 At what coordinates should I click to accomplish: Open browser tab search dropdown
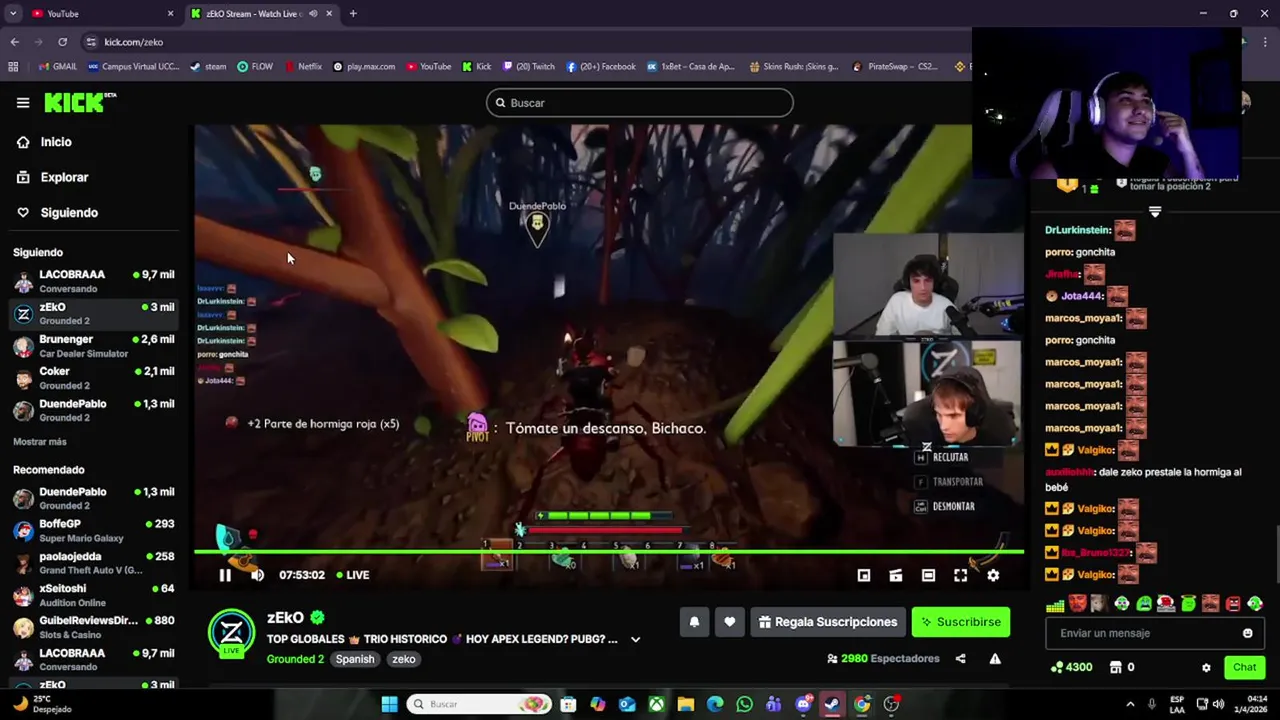[13, 14]
